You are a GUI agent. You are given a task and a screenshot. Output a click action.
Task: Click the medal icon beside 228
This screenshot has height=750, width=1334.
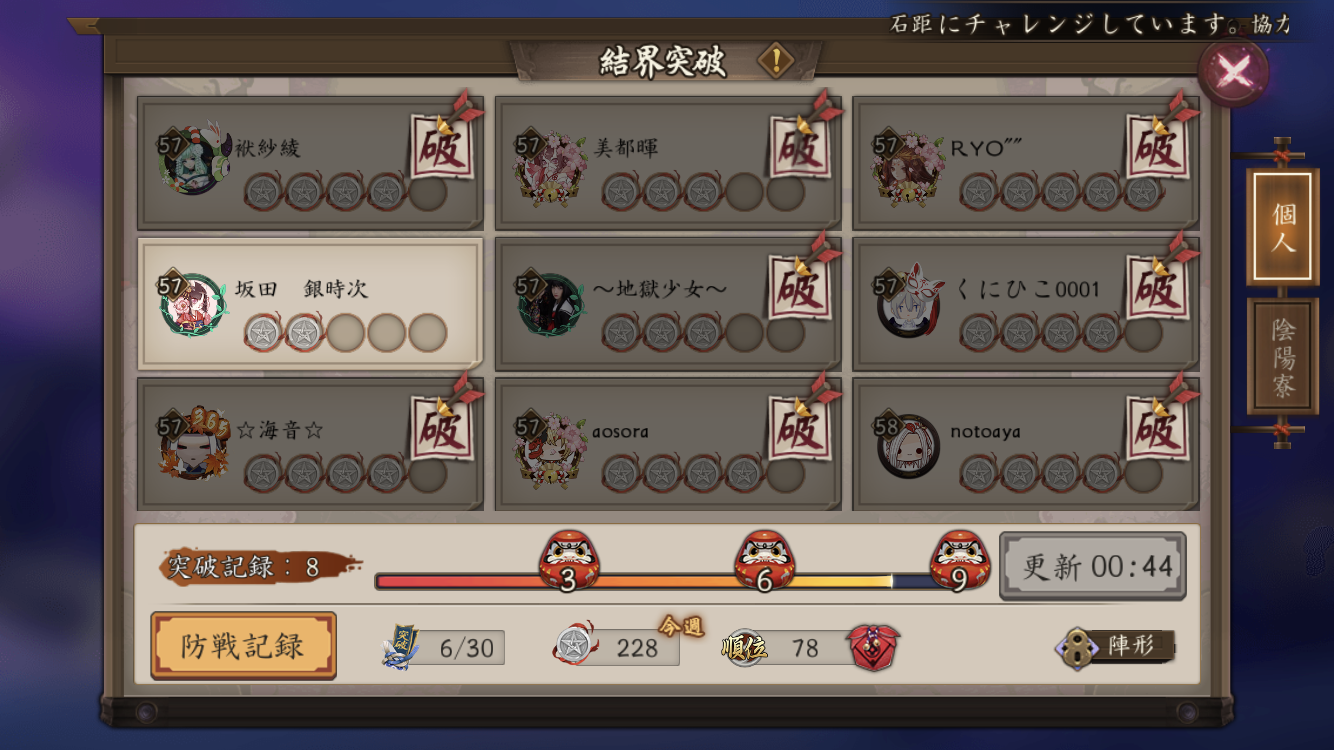click(x=575, y=647)
